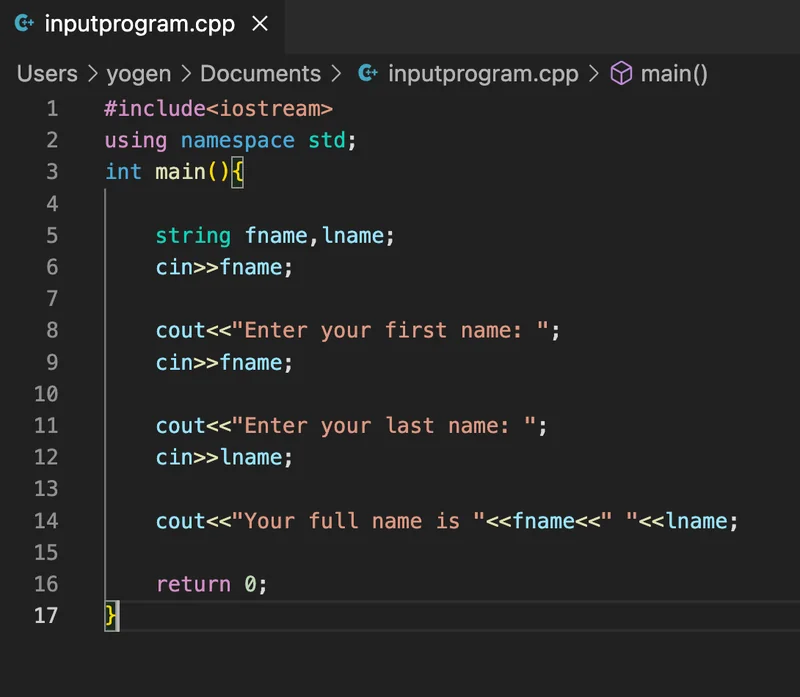
Task: Click the cube symbol icon beside main()
Action: point(621,73)
